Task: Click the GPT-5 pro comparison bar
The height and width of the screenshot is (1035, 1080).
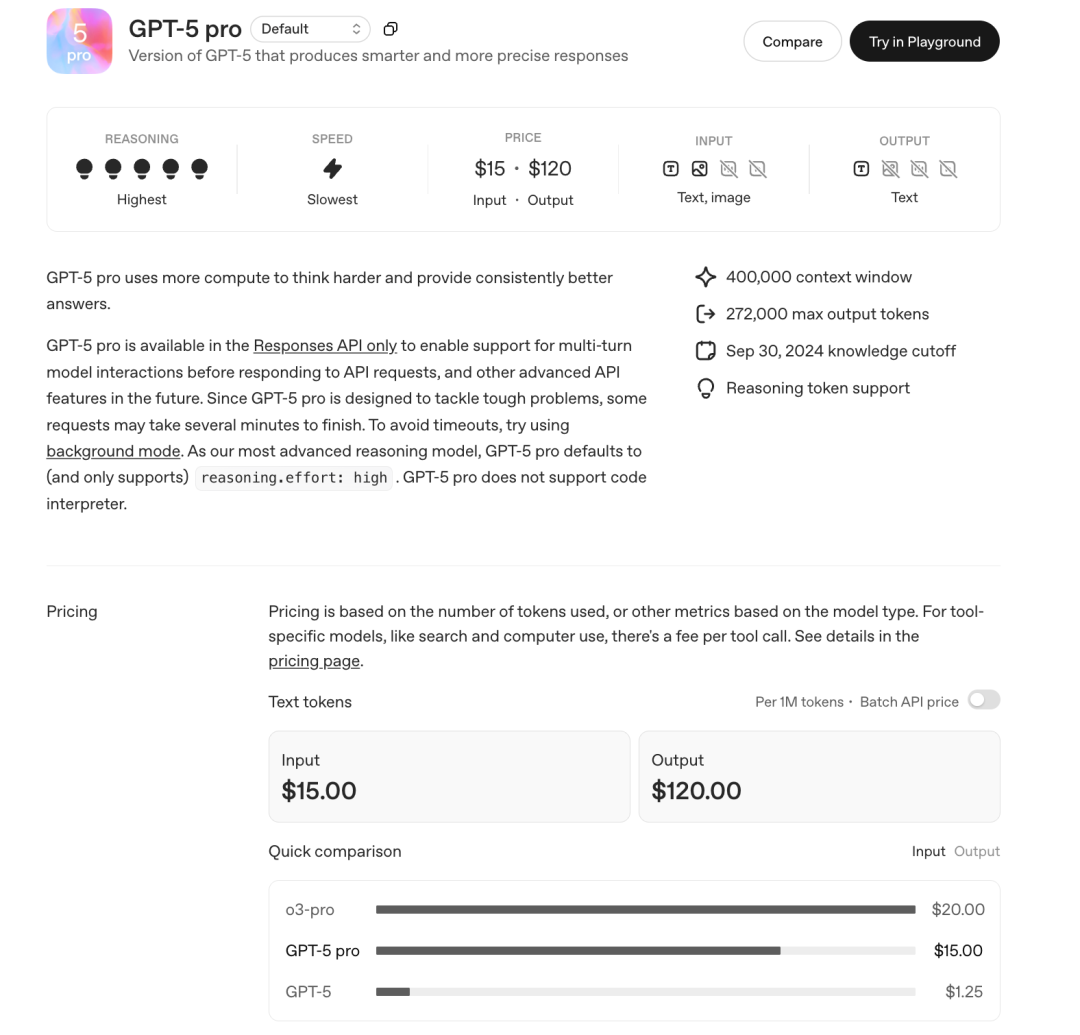Action: pos(578,951)
